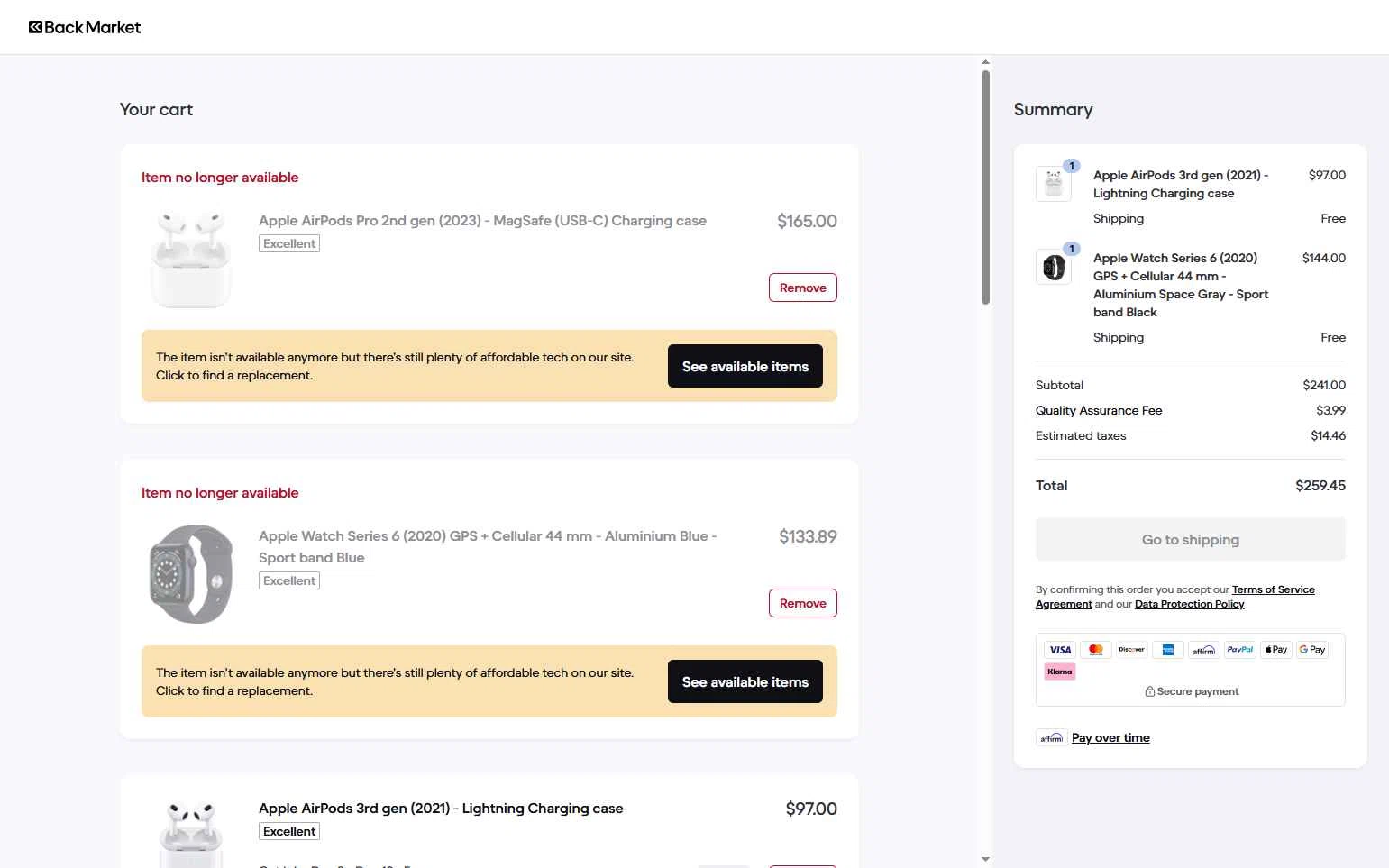Click the Excellent badge under AirPods 3rd gen
The width and height of the screenshot is (1389, 868).
click(x=289, y=831)
